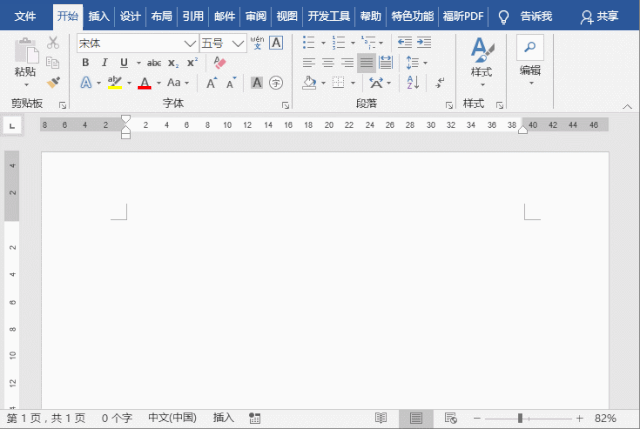This screenshot has height=429, width=640.
Task: Expand the font size dropdown (五号)
Action: [238, 43]
